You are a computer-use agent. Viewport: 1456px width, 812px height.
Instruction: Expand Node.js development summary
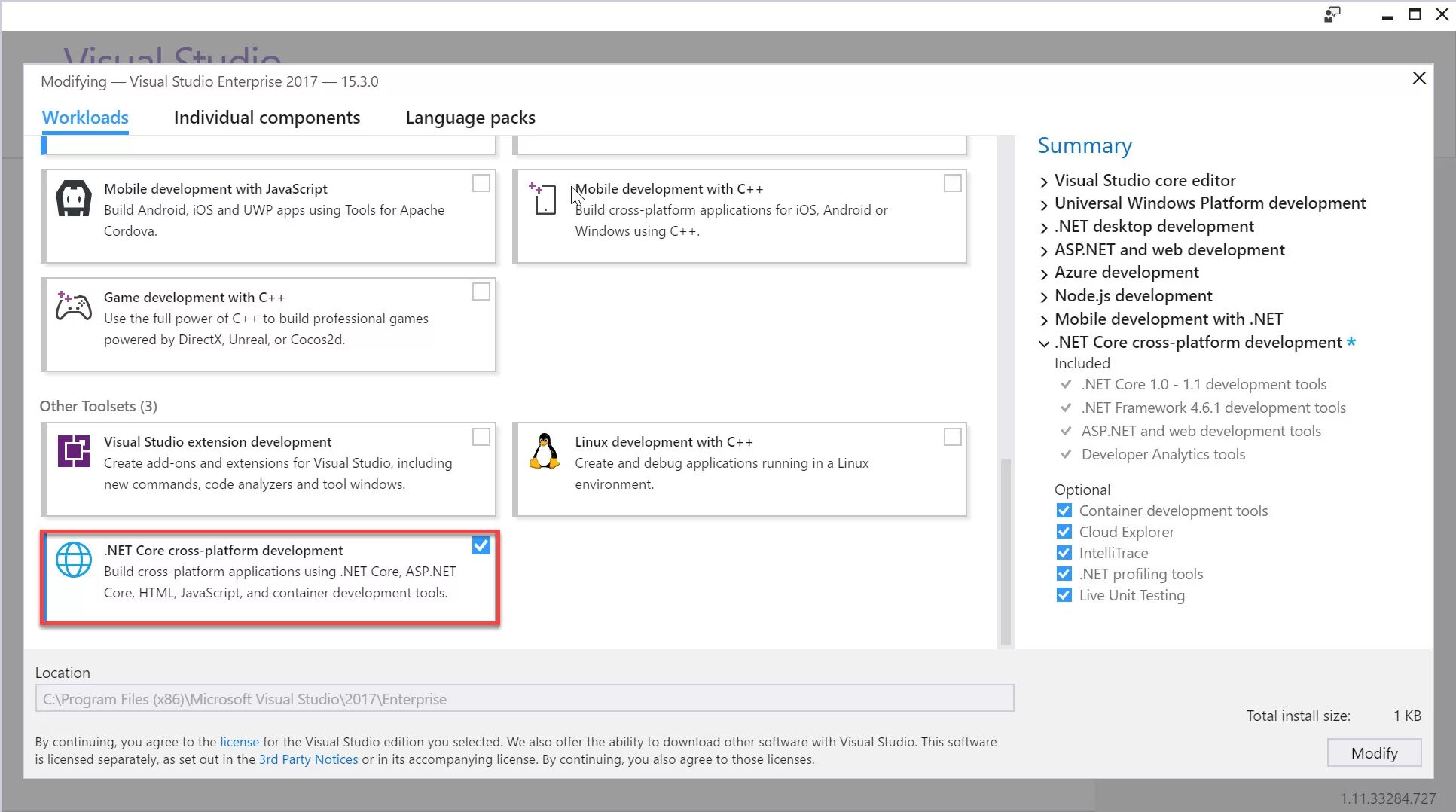click(1044, 297)
